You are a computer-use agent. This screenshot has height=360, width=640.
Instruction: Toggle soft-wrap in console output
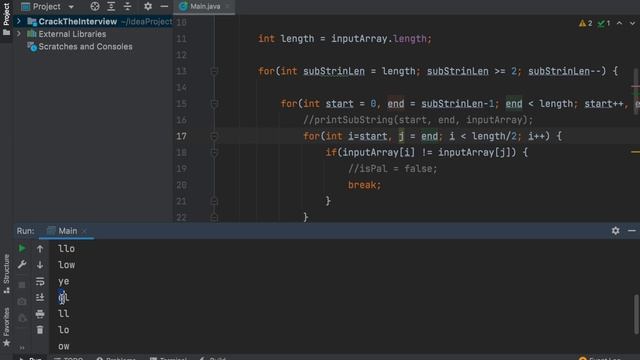click(40, 281)
